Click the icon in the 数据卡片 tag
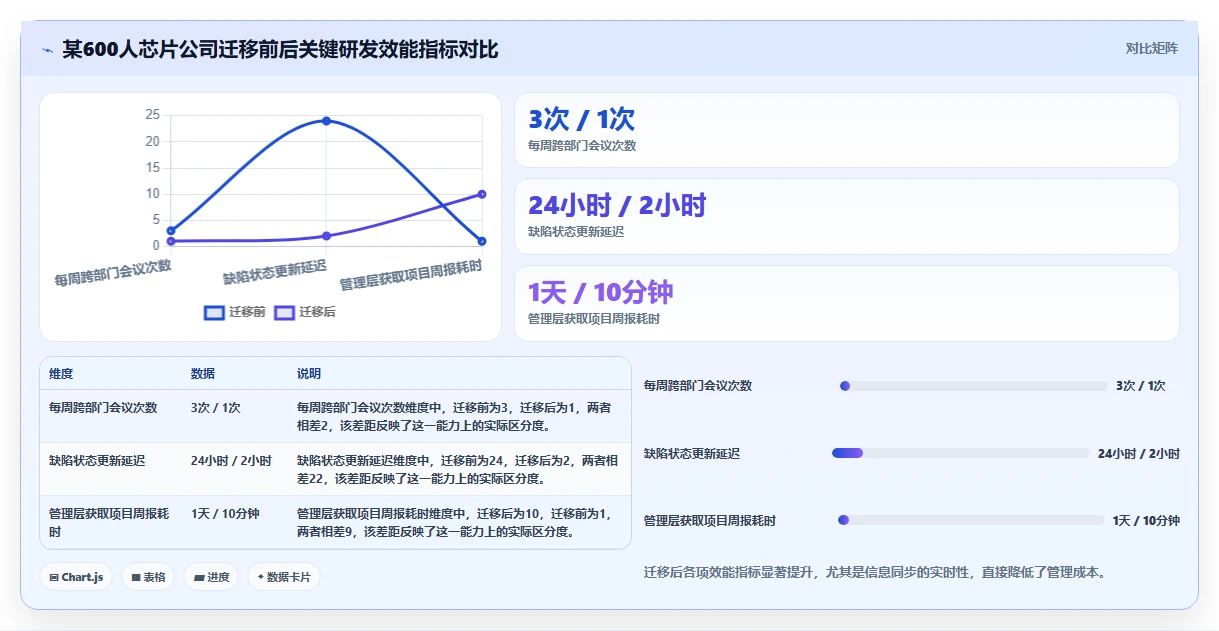This screenshot has height=631, width=1219. pos(261,577)
